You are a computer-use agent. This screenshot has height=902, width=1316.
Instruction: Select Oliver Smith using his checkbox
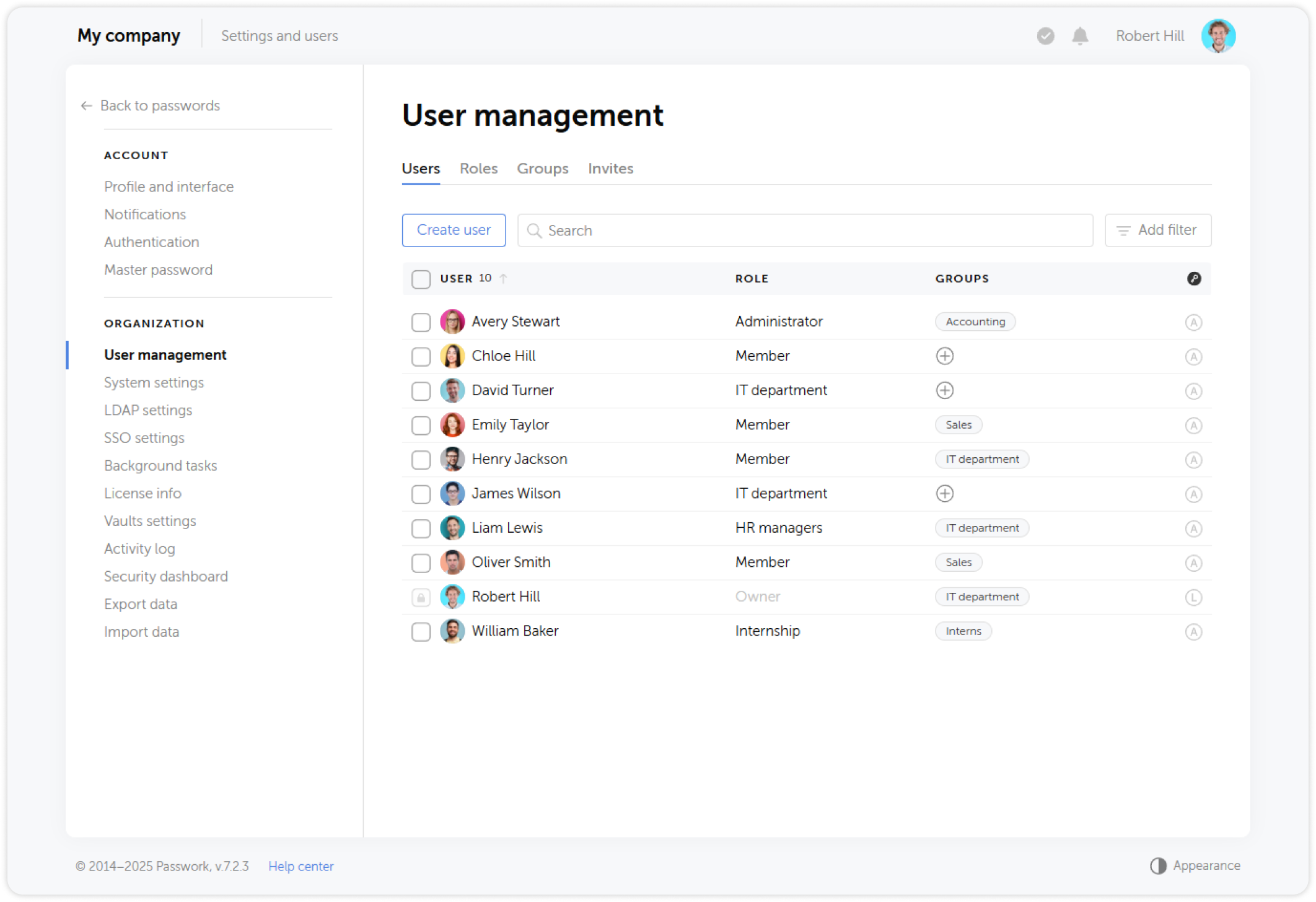421,563
